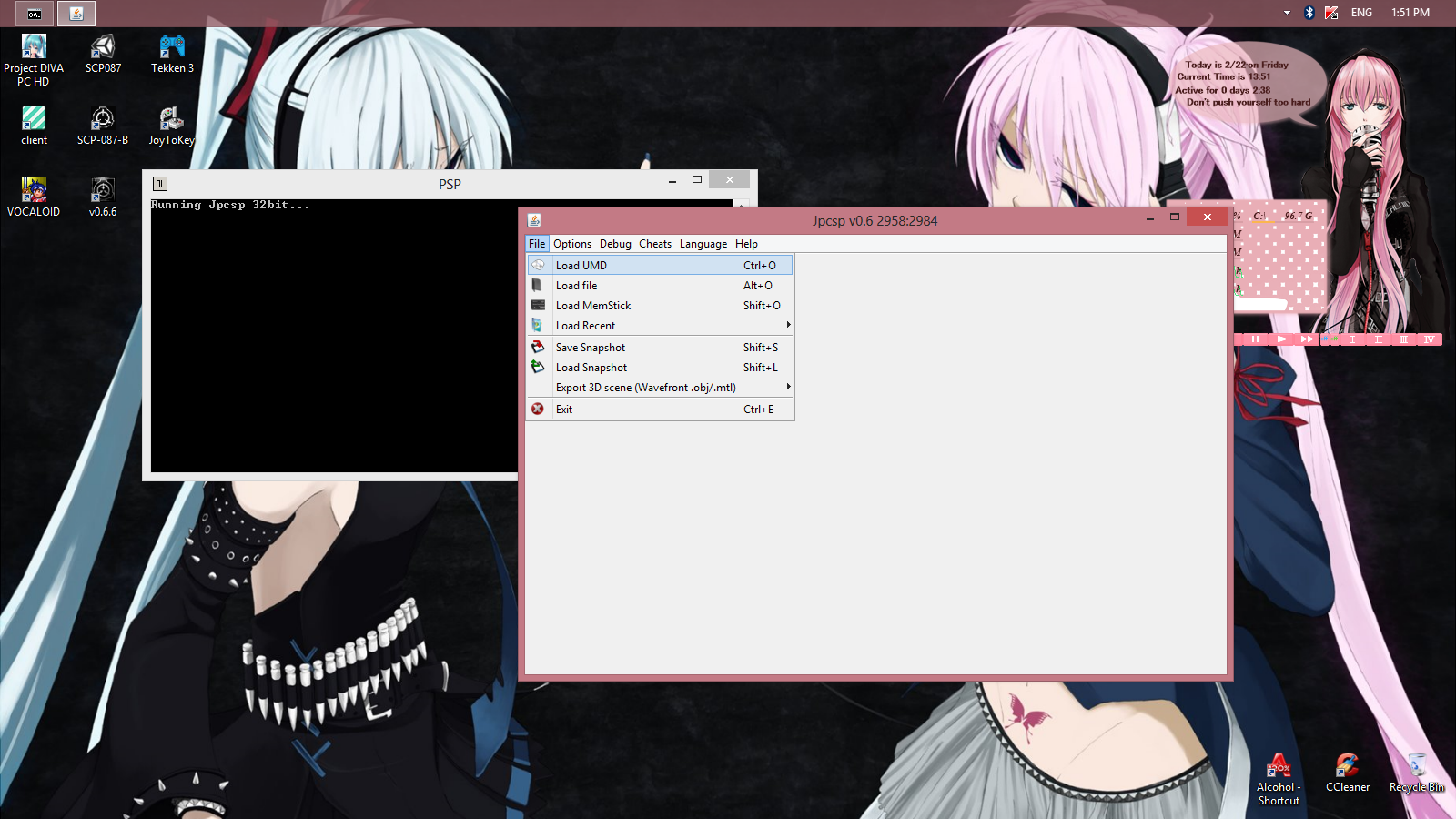Click the '96.7 G' disk space value
Viewport: 1456px width, 819px height.
click(1299, 216)
